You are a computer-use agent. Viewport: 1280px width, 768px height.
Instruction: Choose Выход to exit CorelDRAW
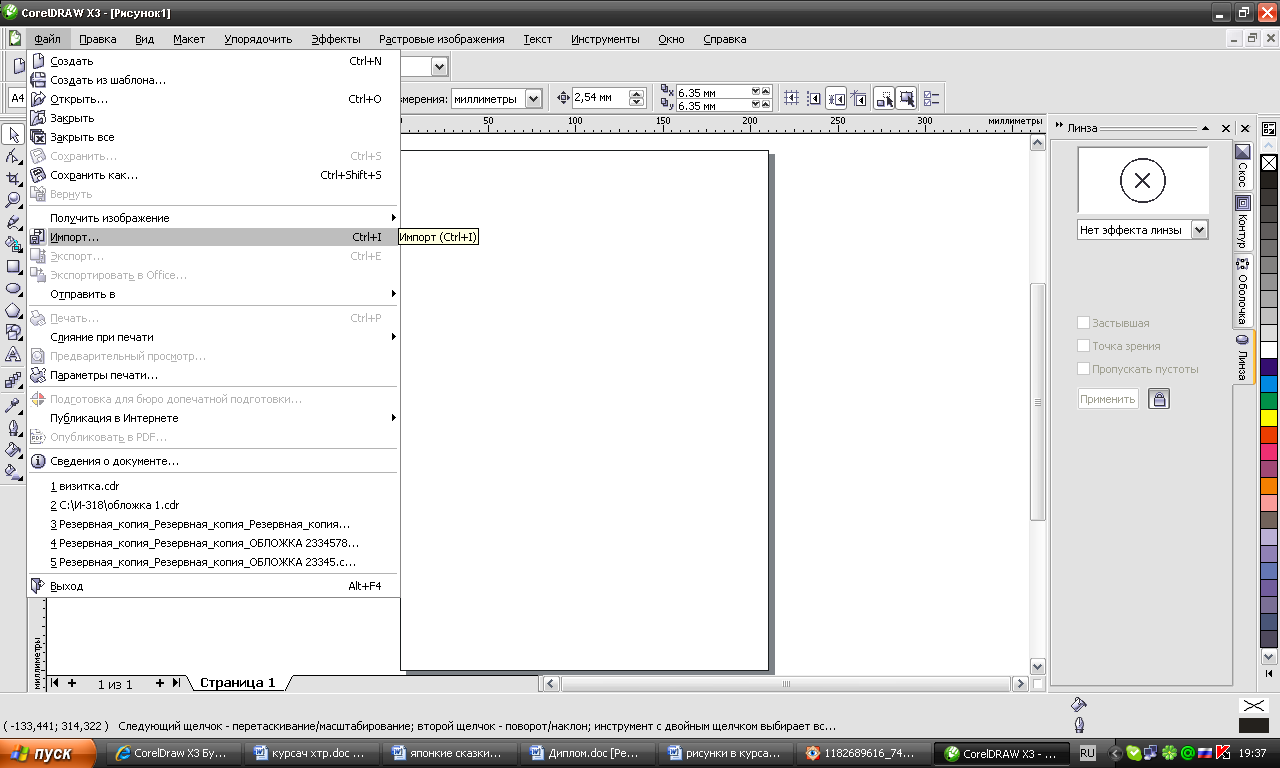(x=213, y=586)
